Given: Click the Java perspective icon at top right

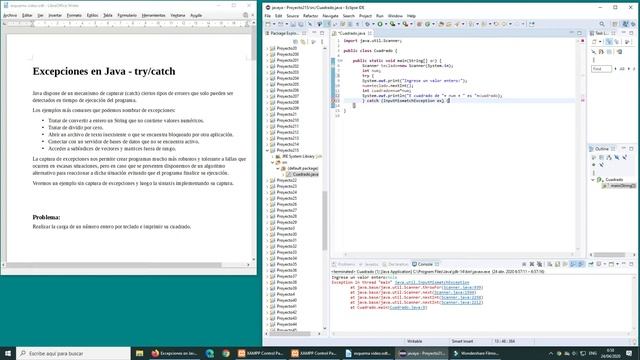Looking at the screenshot, I should click(624, 24).
